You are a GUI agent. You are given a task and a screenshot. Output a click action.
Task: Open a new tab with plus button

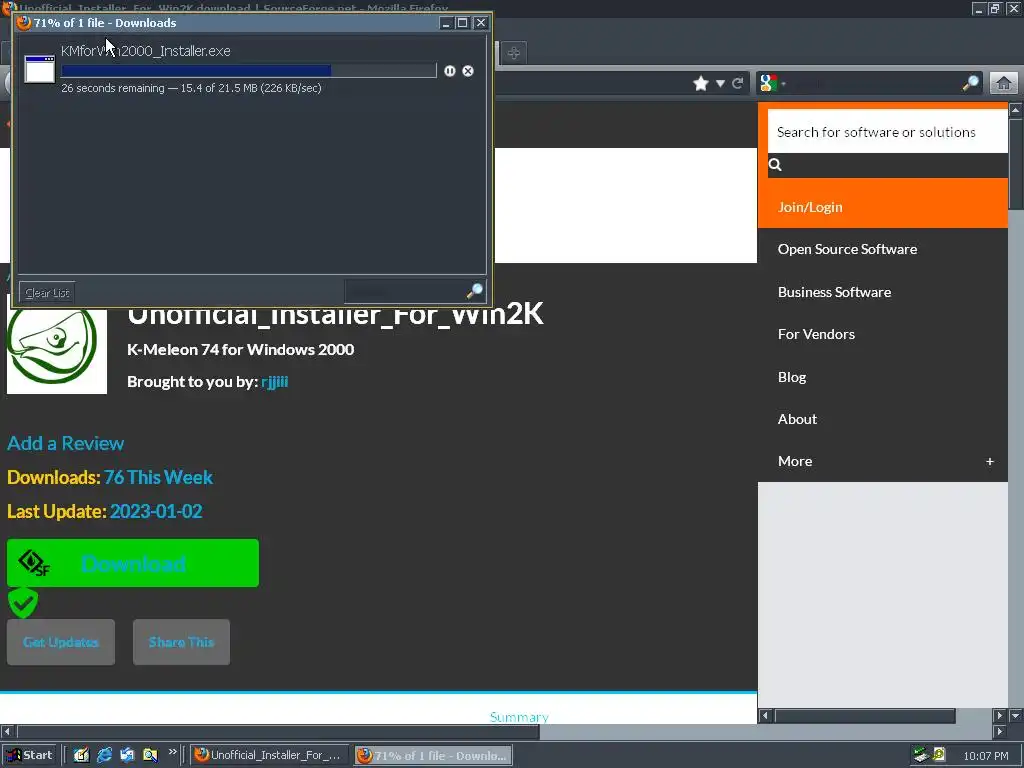tap(514, 53)
